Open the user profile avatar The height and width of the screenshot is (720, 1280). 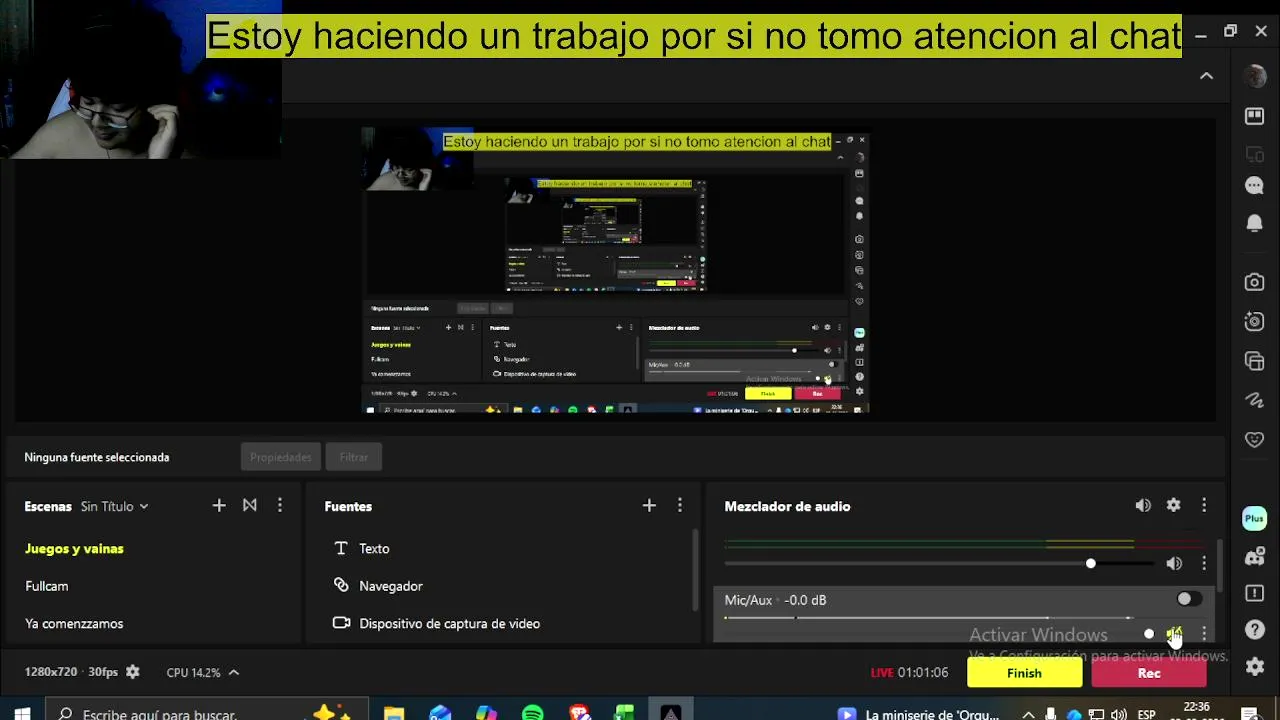(x=1255, y=76)
